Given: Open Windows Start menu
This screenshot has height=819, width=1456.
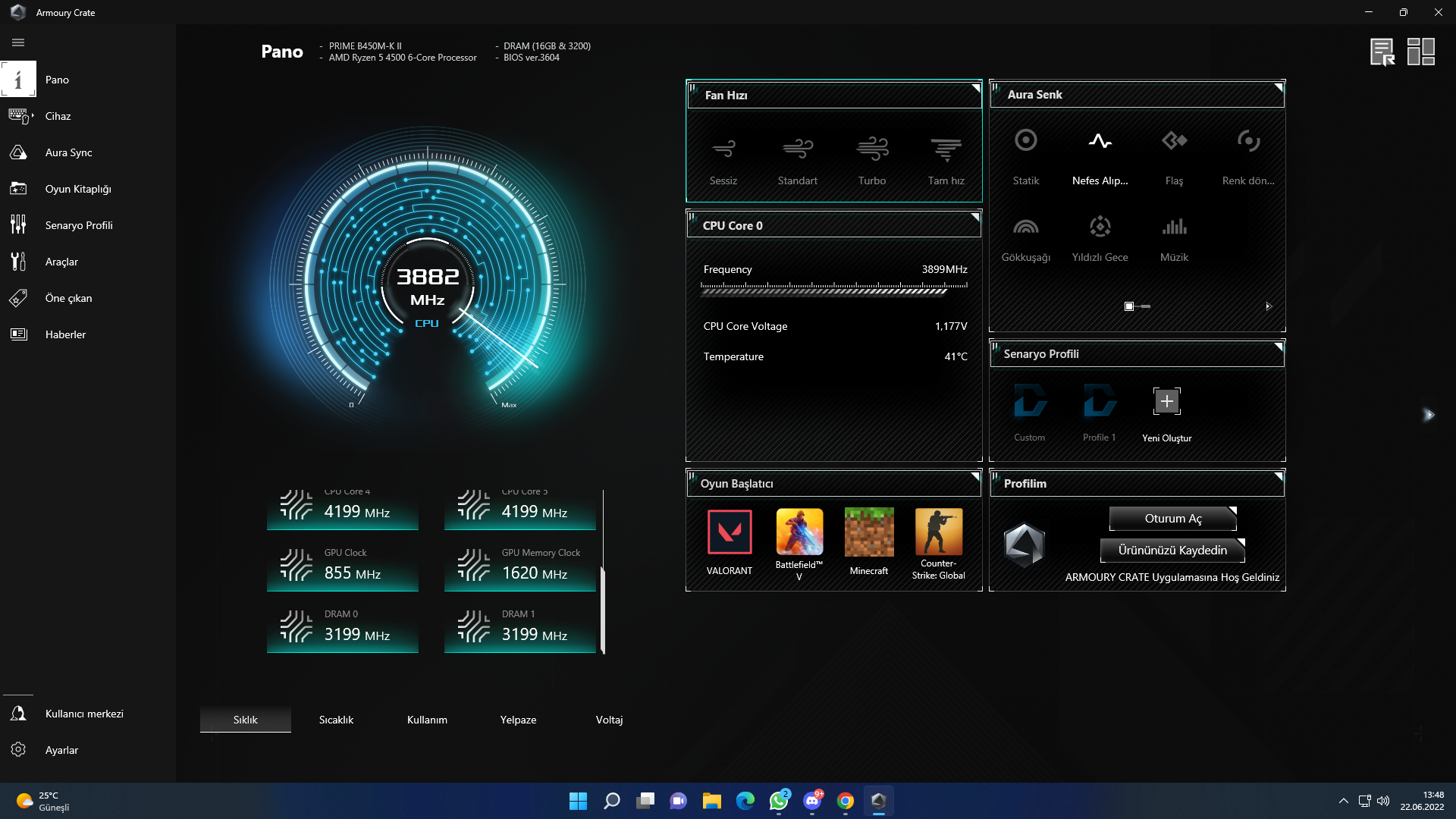Looking at the screenshot, I should pos(578,801).
